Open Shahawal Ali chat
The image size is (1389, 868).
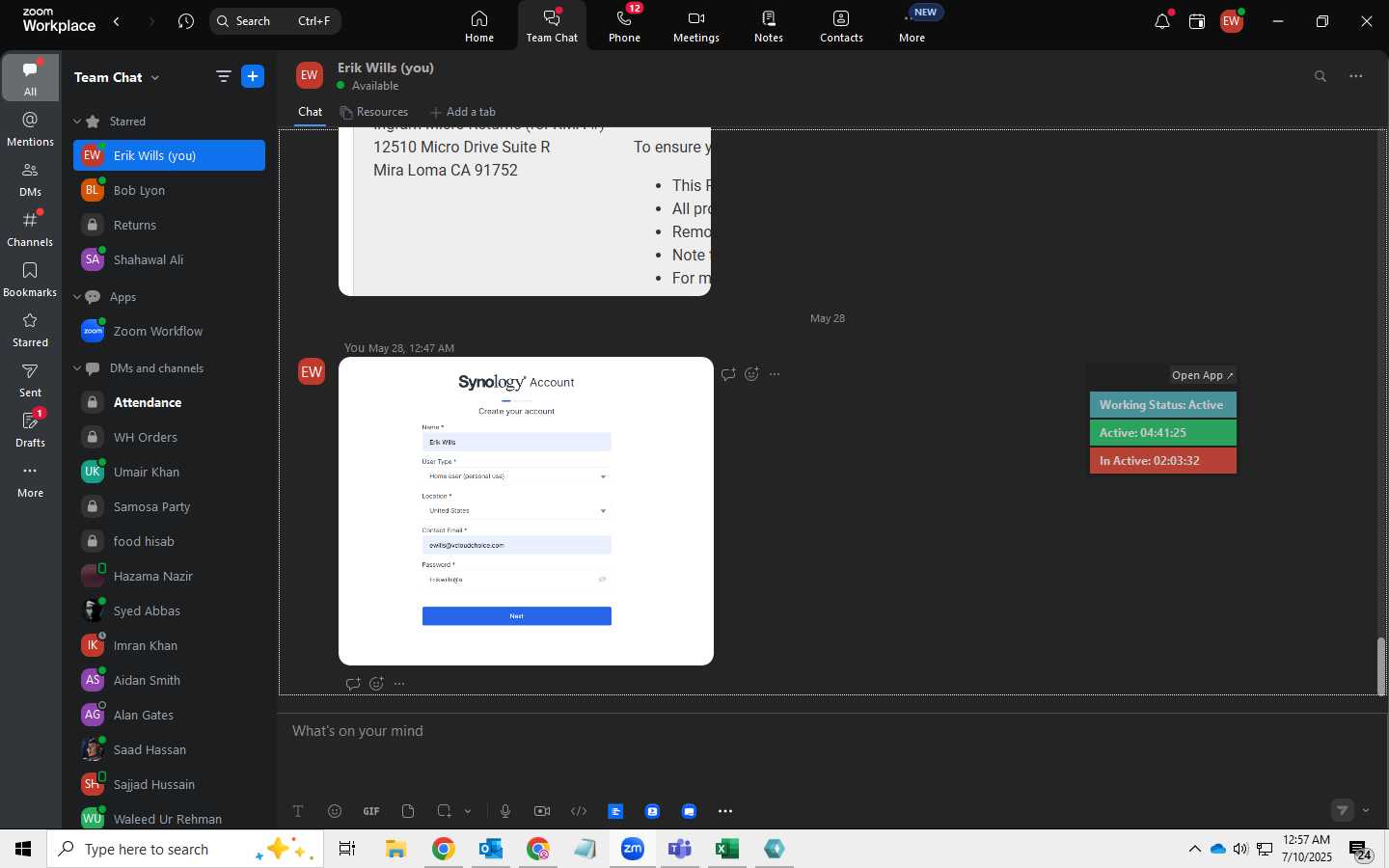[169, 259]
